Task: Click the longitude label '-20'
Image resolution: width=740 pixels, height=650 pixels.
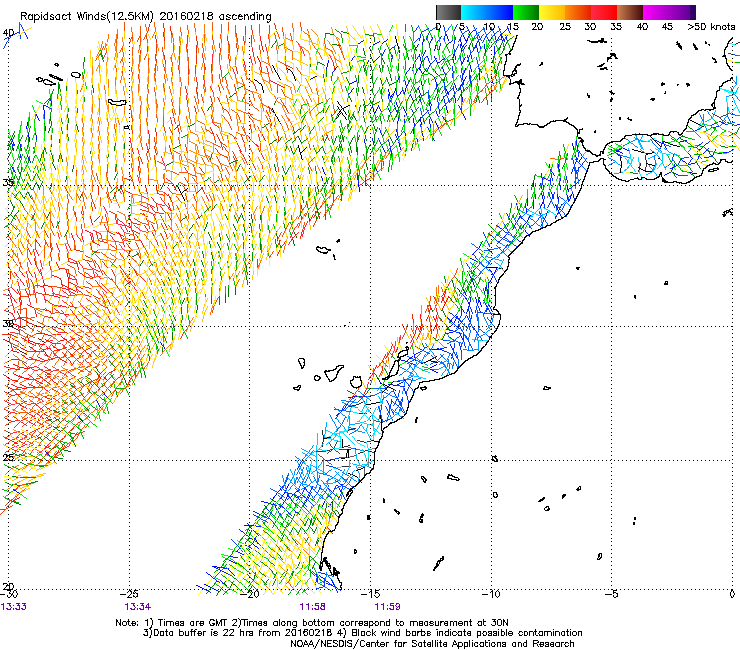Action: coord(250,594)
